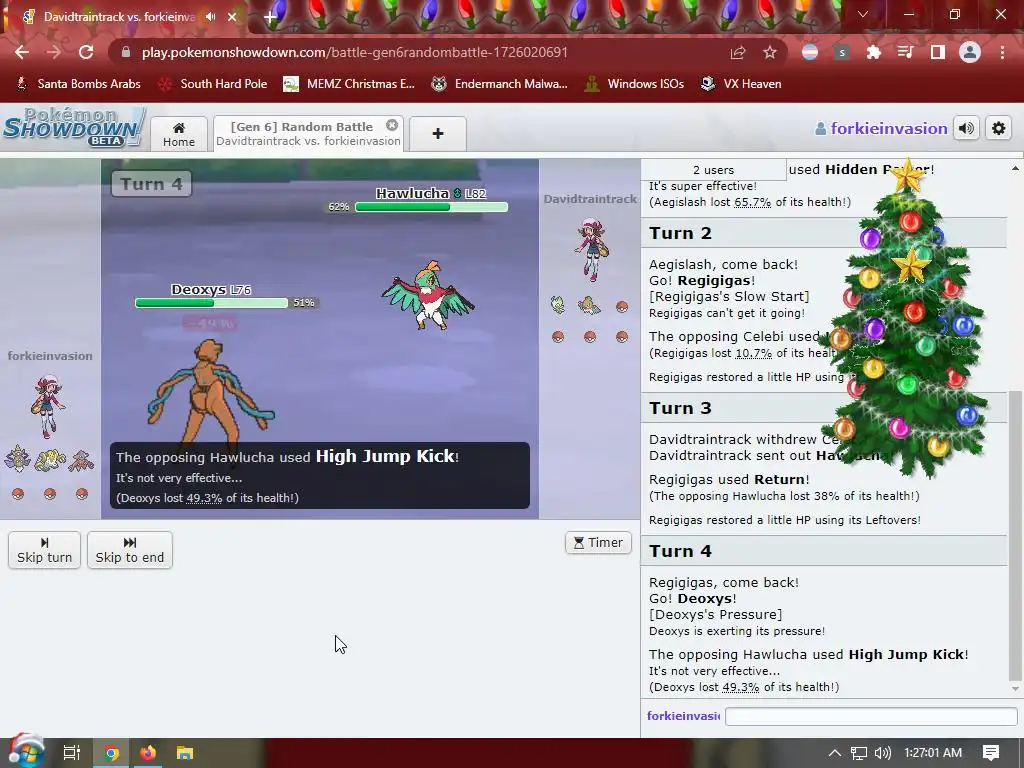Open the Santa Bombs Arabs bookmark
This screenshot has width=1024, height=768.
[x=78, y=84]
